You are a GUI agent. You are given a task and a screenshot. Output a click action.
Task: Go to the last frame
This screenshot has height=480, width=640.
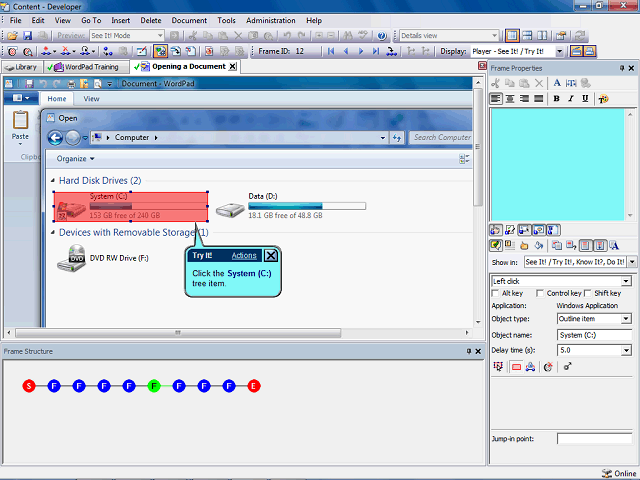[376, 51]
